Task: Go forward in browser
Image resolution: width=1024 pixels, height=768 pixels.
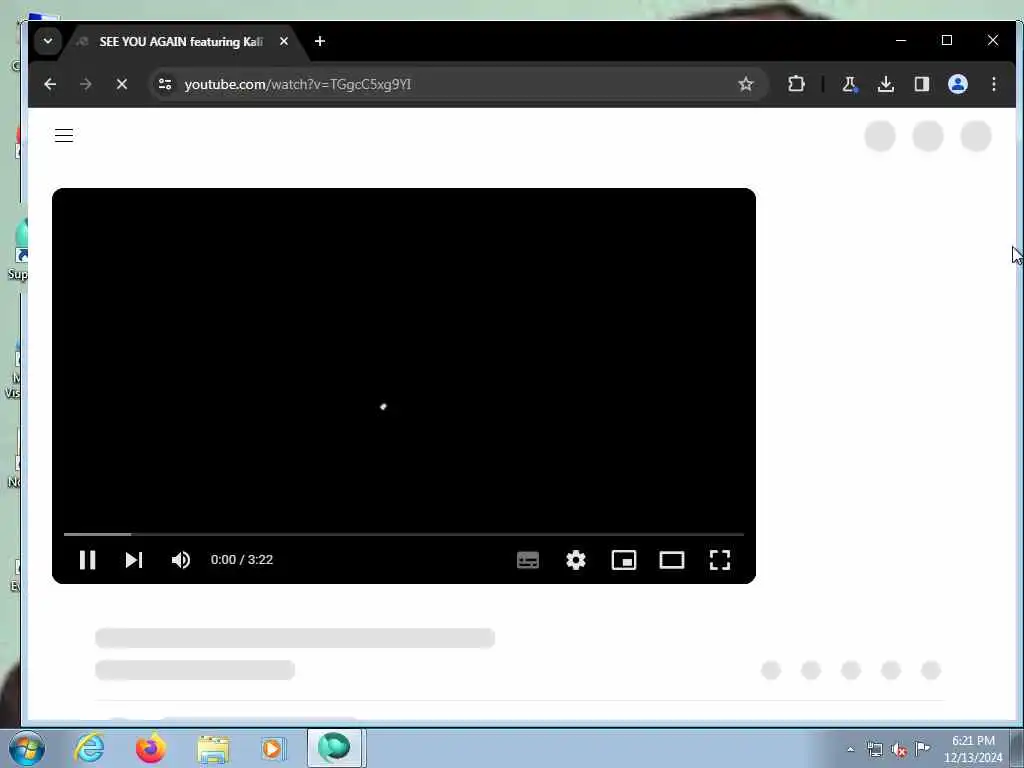Action: 86,84
